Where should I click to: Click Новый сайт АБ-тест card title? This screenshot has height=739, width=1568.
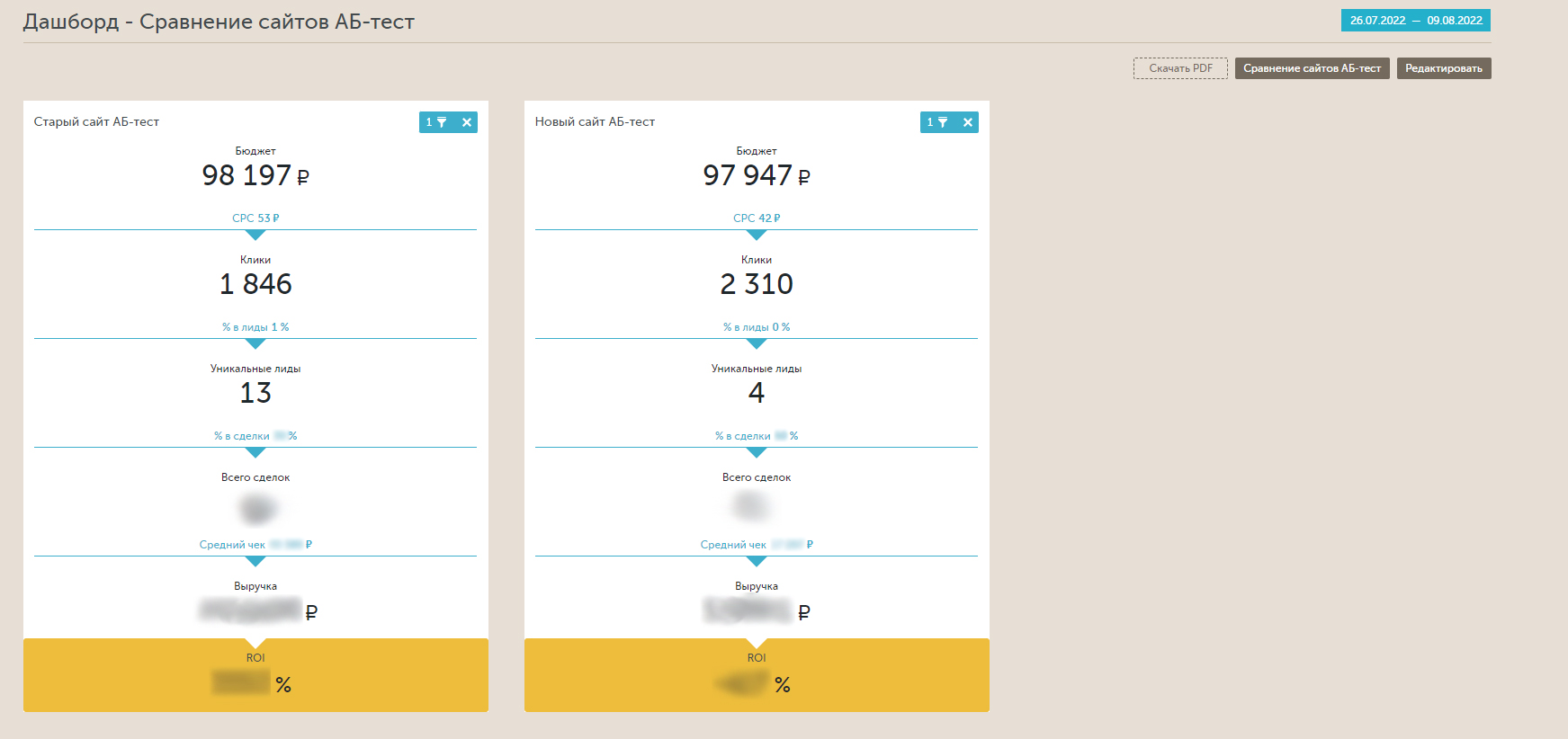pyautogui.click(x=595, y=121)
